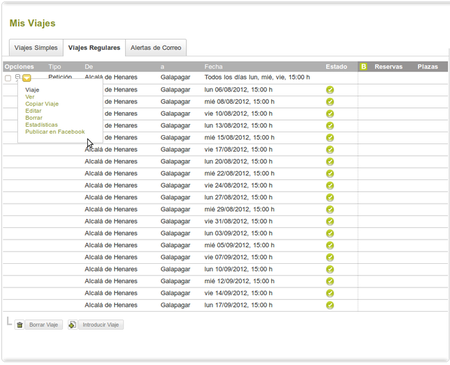Click the trash can icon
This screenshot has height=365, width=450.
coord(20,325)
